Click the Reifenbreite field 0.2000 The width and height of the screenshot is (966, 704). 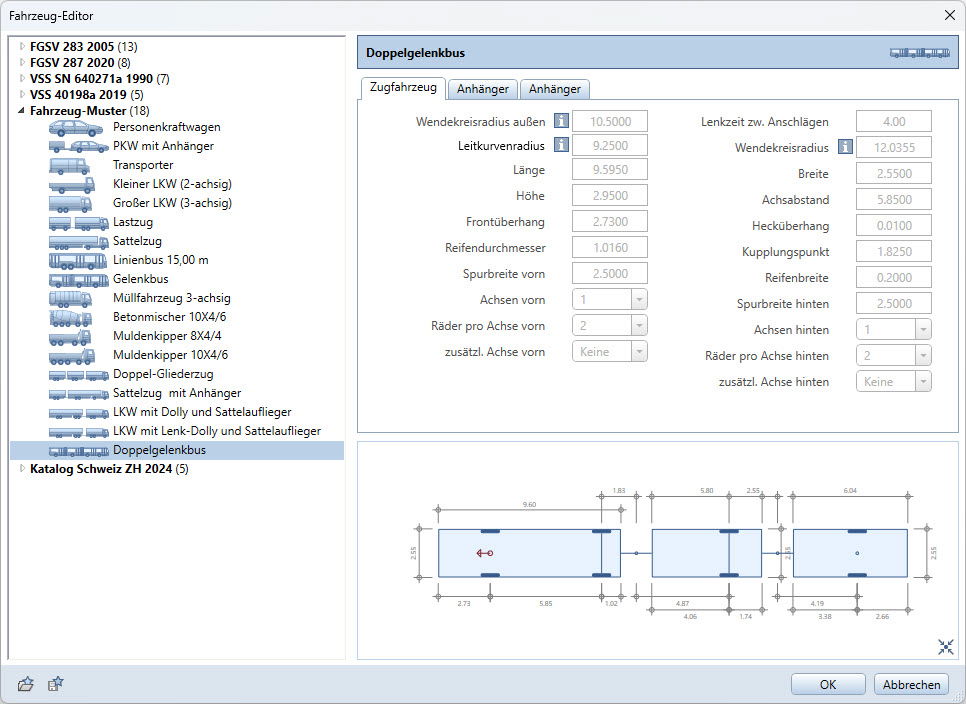coord(894,277)
